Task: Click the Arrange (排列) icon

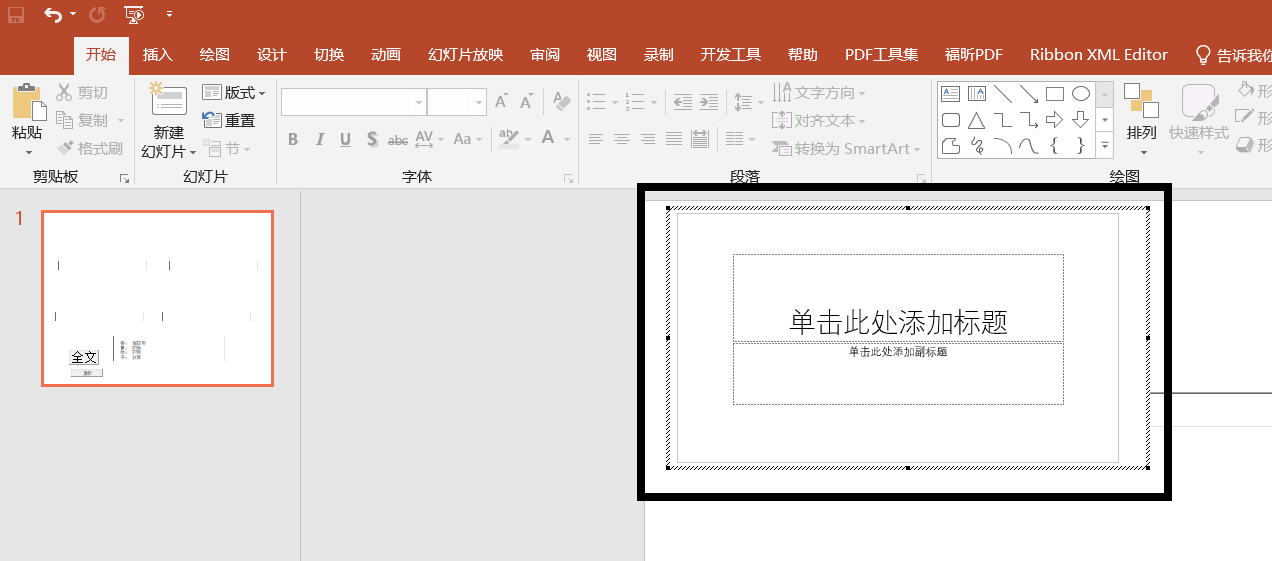Action: (1141, 102)
